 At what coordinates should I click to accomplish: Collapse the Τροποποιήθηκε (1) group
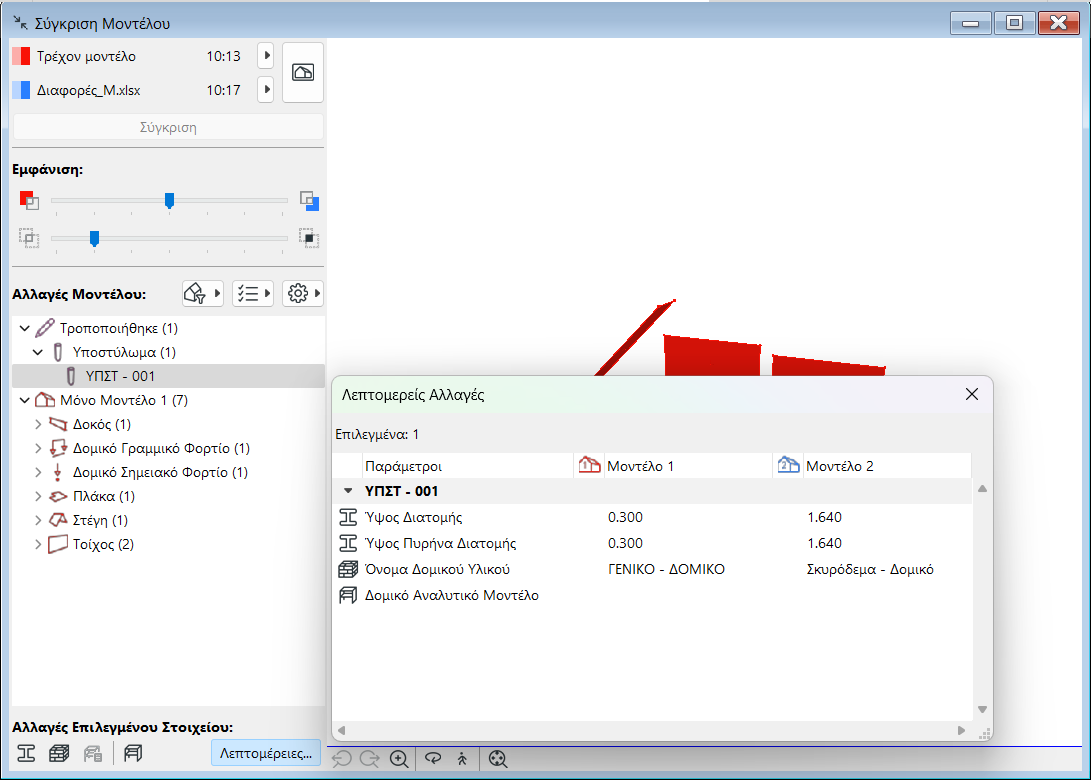coord(24,328)
